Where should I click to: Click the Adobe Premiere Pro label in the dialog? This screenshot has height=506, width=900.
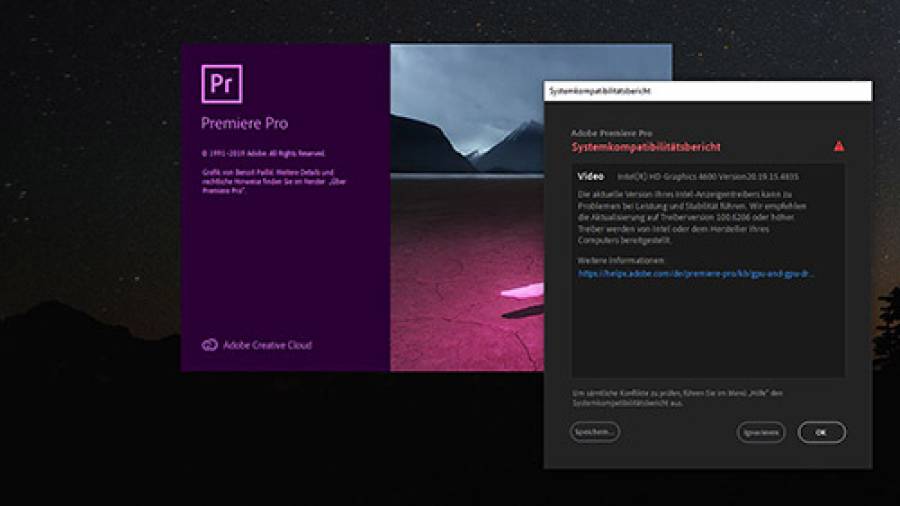pyautogui.click(x=611, y=133)
